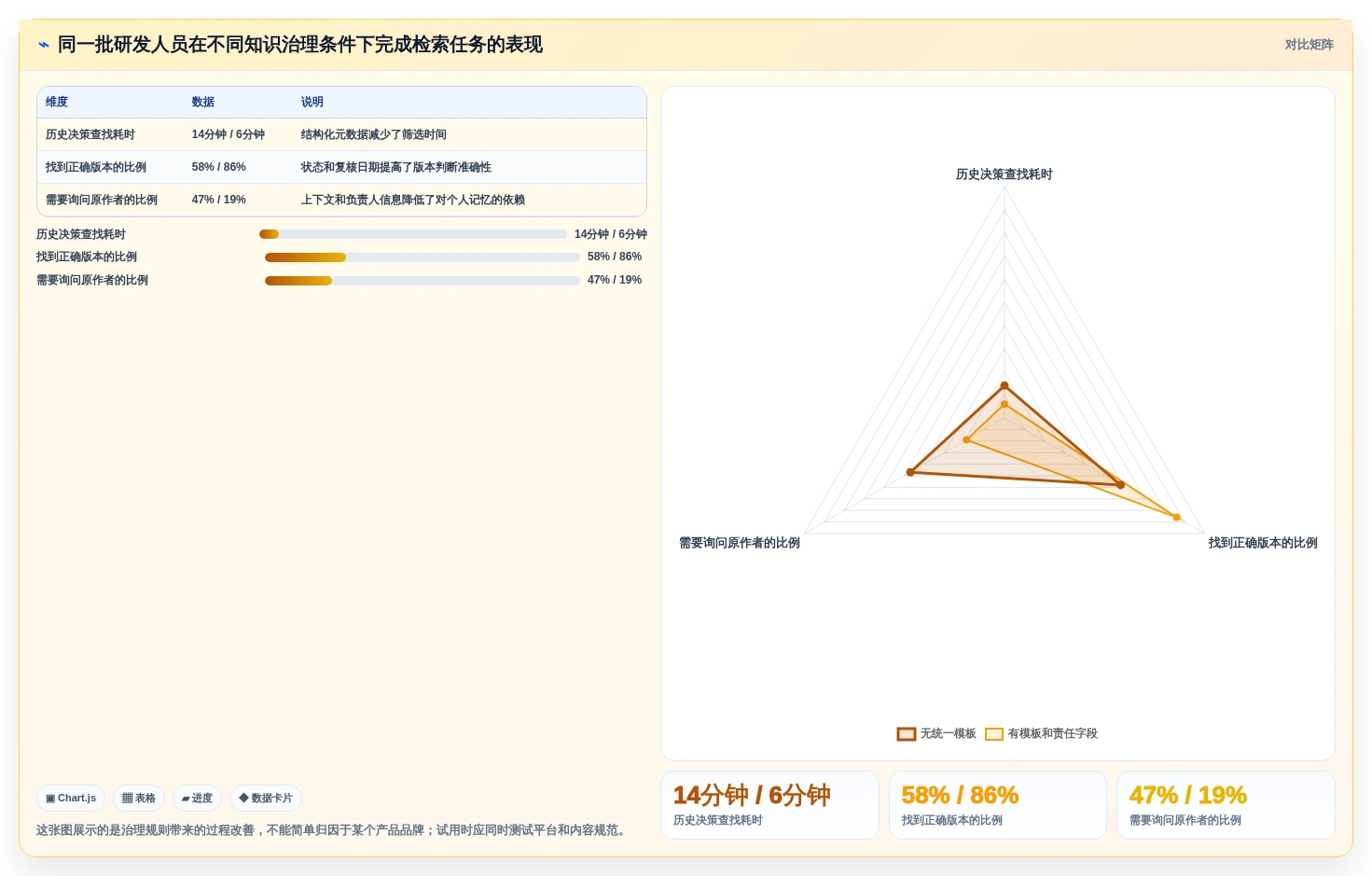Click progress label 历史决策查找耗时
Viewport: 1372px width, 876px height.
click(81, 234)
